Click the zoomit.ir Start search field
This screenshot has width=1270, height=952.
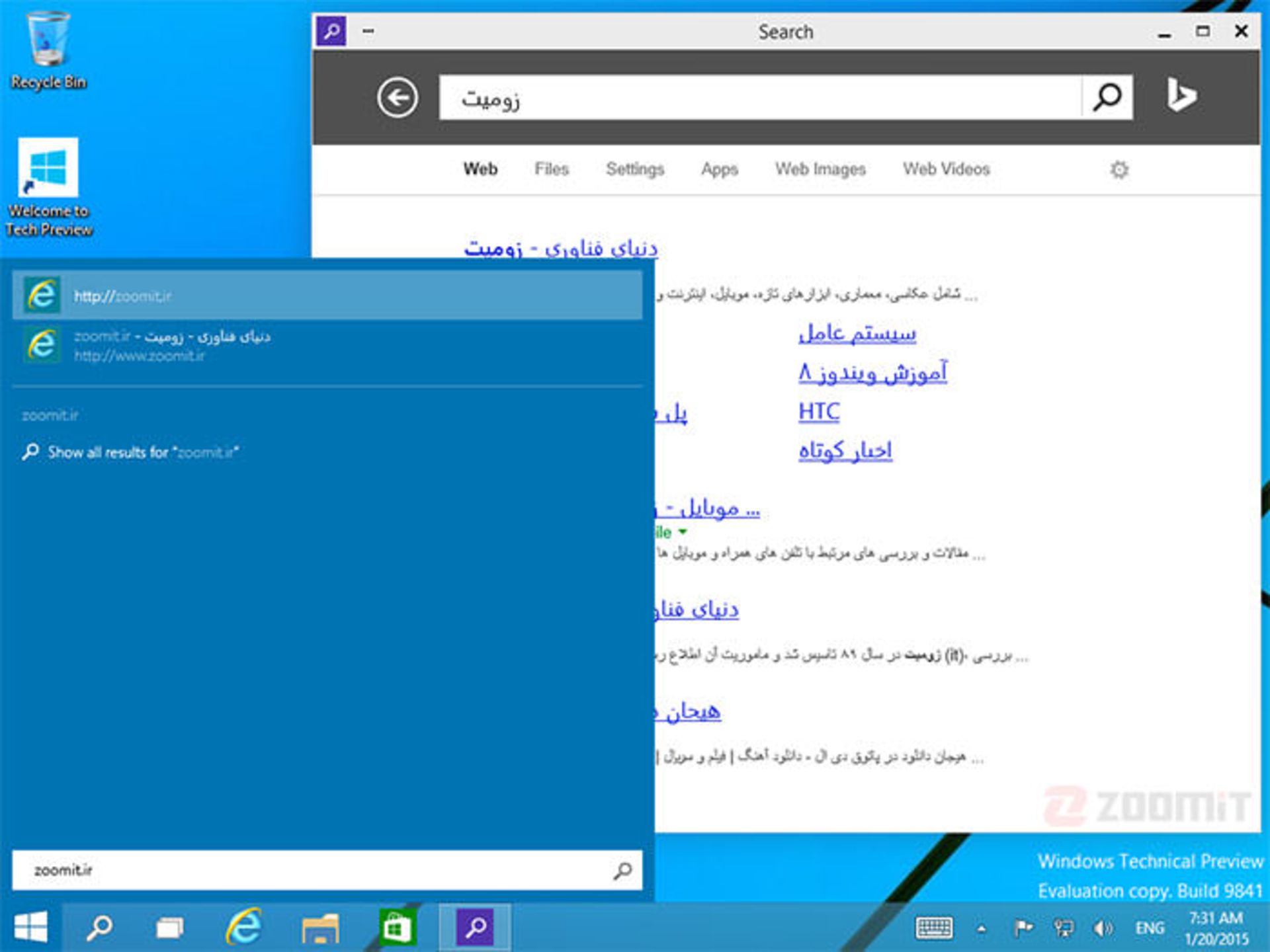pos(327,870)
